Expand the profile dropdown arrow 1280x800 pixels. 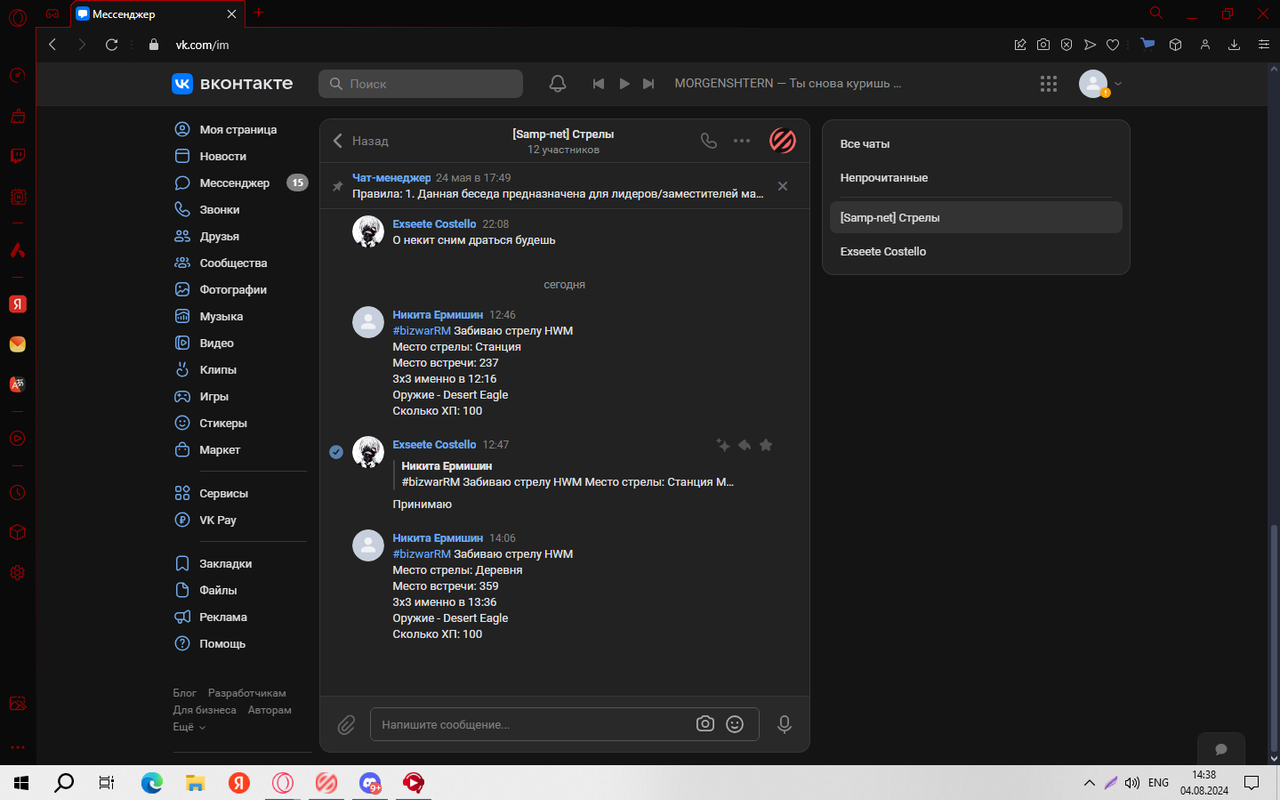(1118, 84)
